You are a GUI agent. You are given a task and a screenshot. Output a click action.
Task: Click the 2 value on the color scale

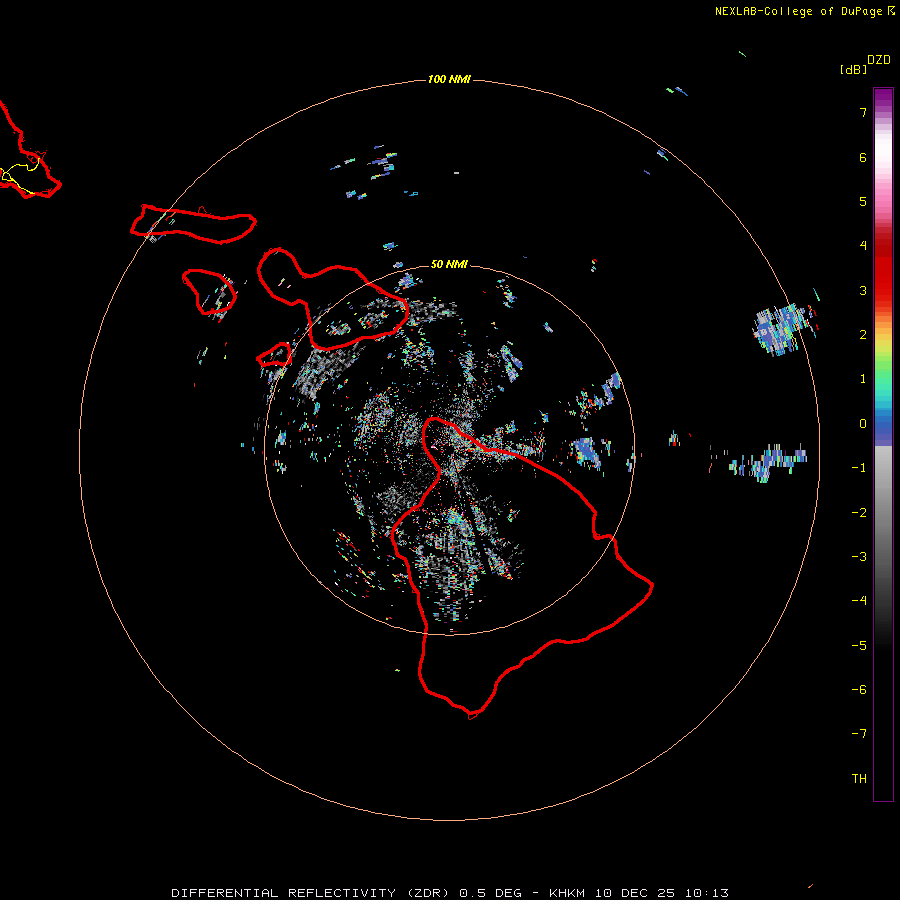(x=863, y=335)
